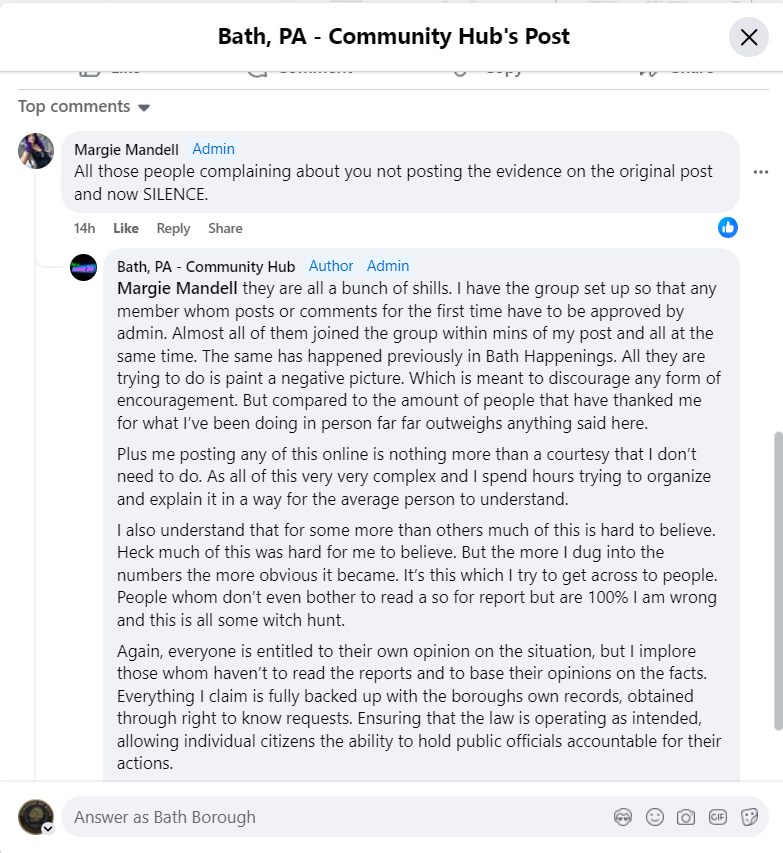Screen dimensions: 783x853
Task: Share Margie Mandell's comment
Action: 225,228
